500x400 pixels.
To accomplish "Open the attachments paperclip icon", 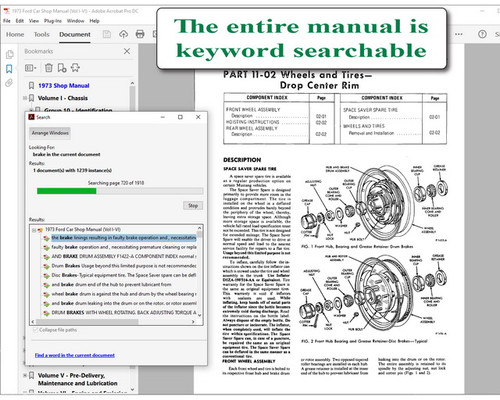I will pos(9,83).
